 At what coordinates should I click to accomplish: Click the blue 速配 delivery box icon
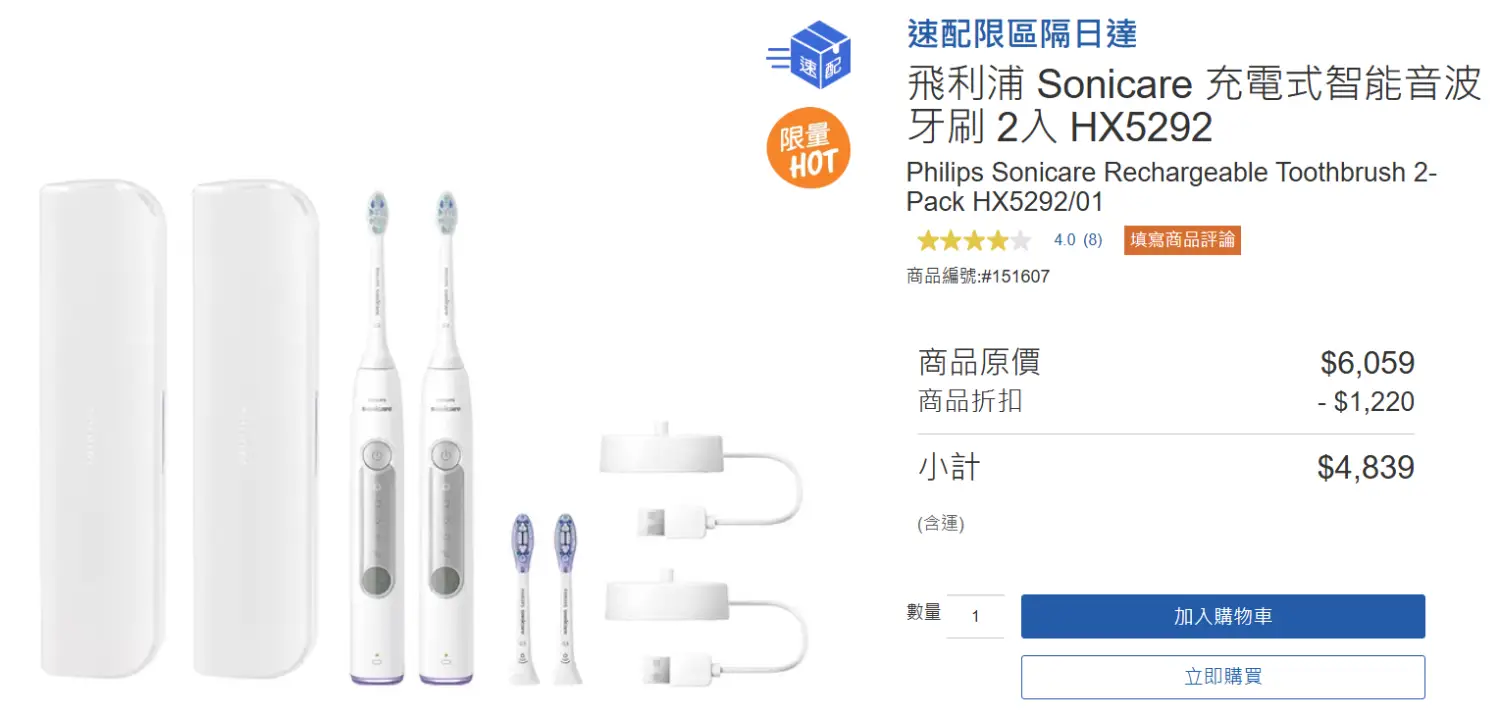pos(809,55)
